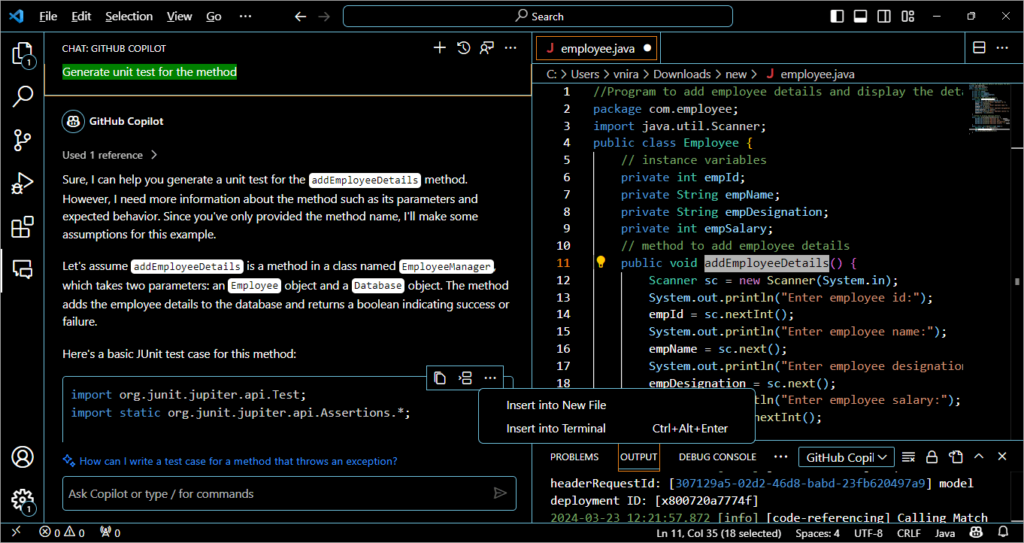Open Source Control view
The height and width of the screenshot is (543, 1024).
pyautogui.click(x=22, y=140)
